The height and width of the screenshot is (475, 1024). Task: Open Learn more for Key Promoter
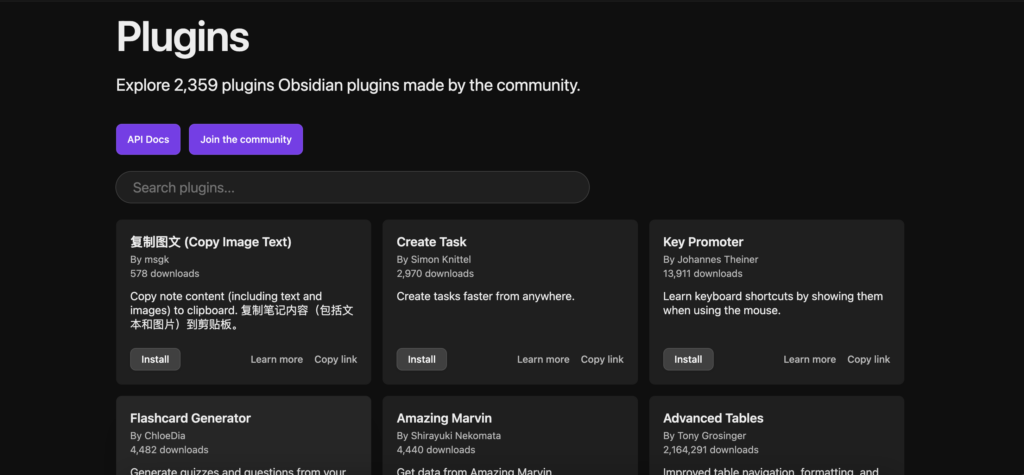click(810, 359)
